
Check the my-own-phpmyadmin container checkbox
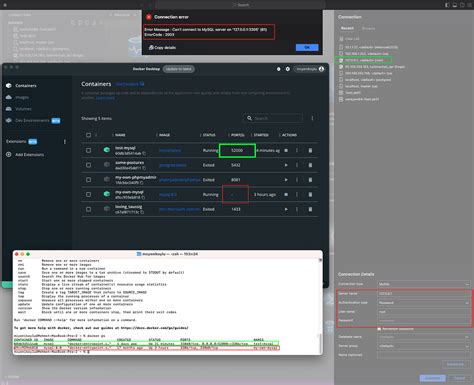click(88, 180)
